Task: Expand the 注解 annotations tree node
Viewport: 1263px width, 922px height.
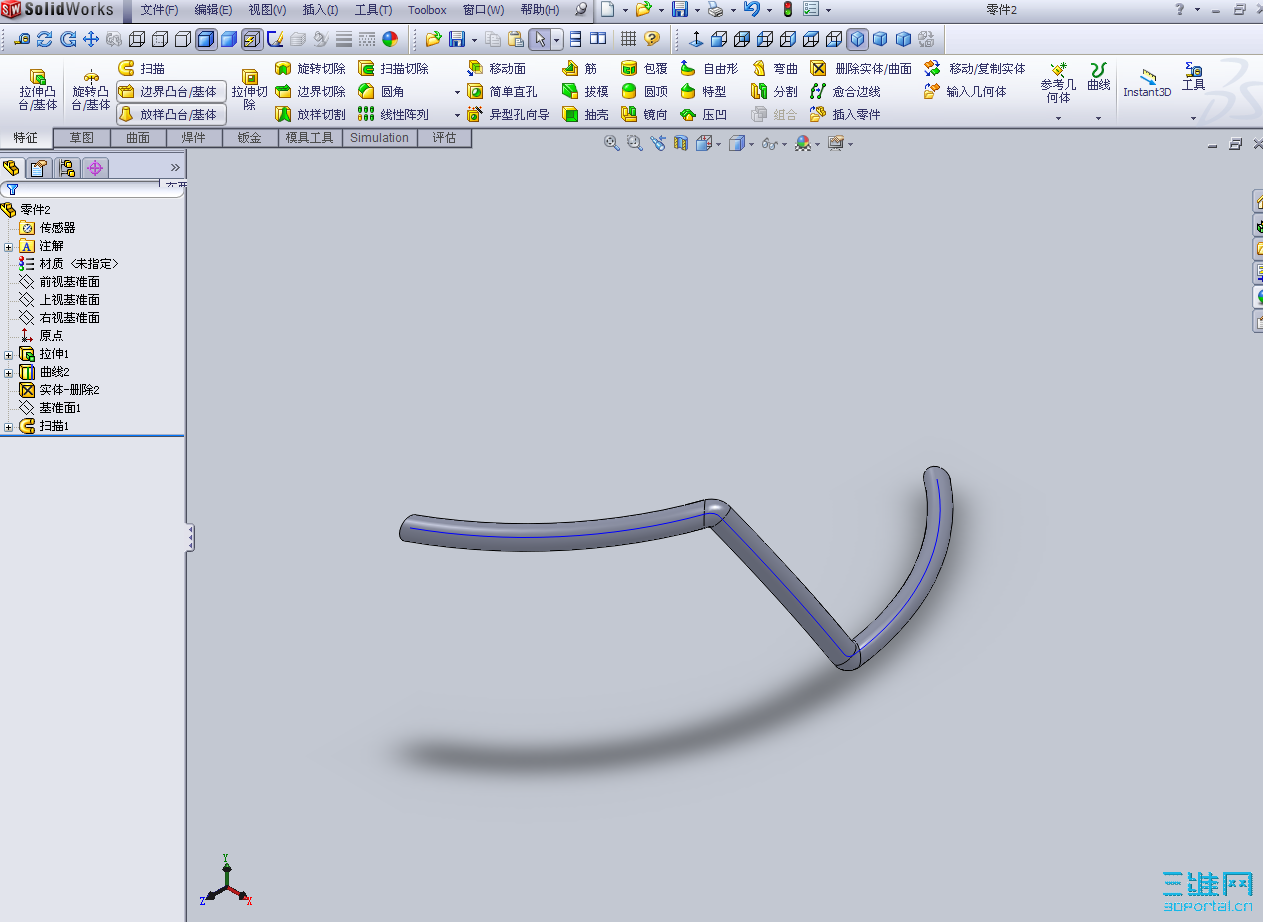Action: point(9,246)
